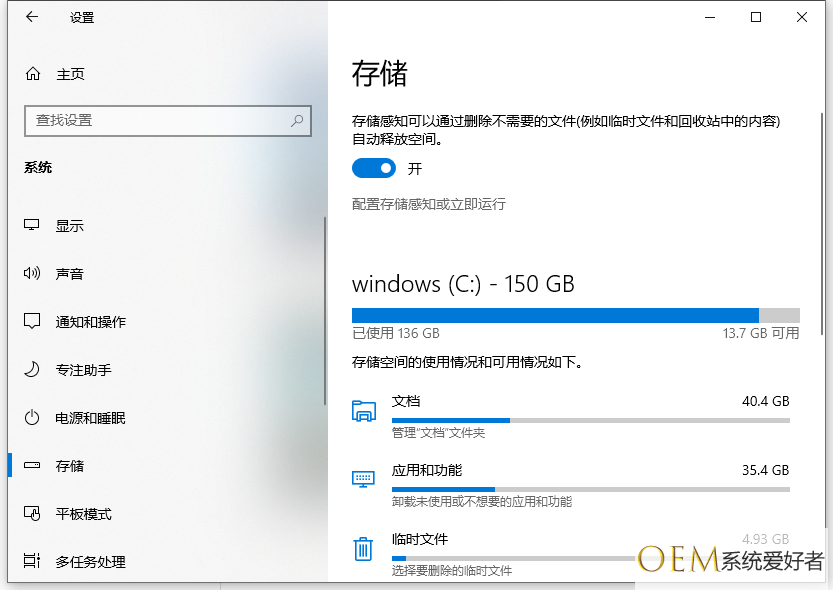
Task: Click the home icon beside 主页
Action: pyautogui.click(x=33, y=74)
